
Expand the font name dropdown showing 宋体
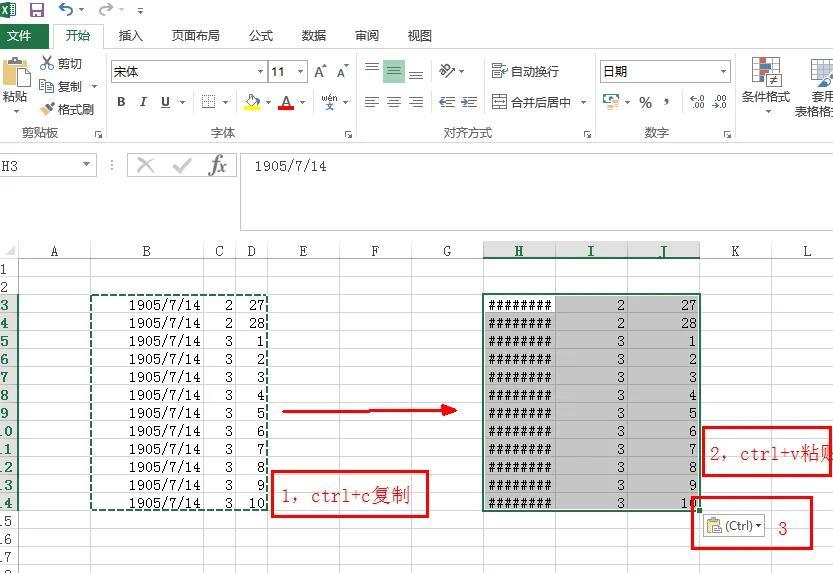[x=260, y=71]
